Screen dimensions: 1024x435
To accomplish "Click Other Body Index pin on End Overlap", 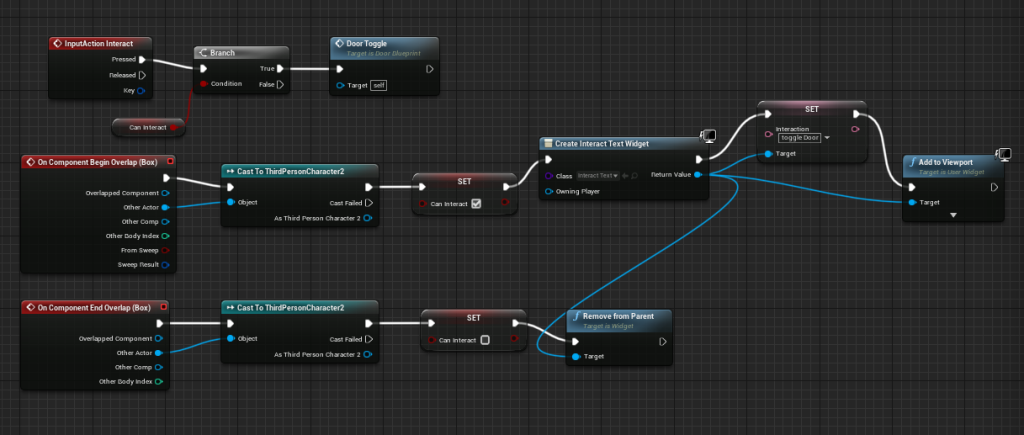I will coord(157,381).
